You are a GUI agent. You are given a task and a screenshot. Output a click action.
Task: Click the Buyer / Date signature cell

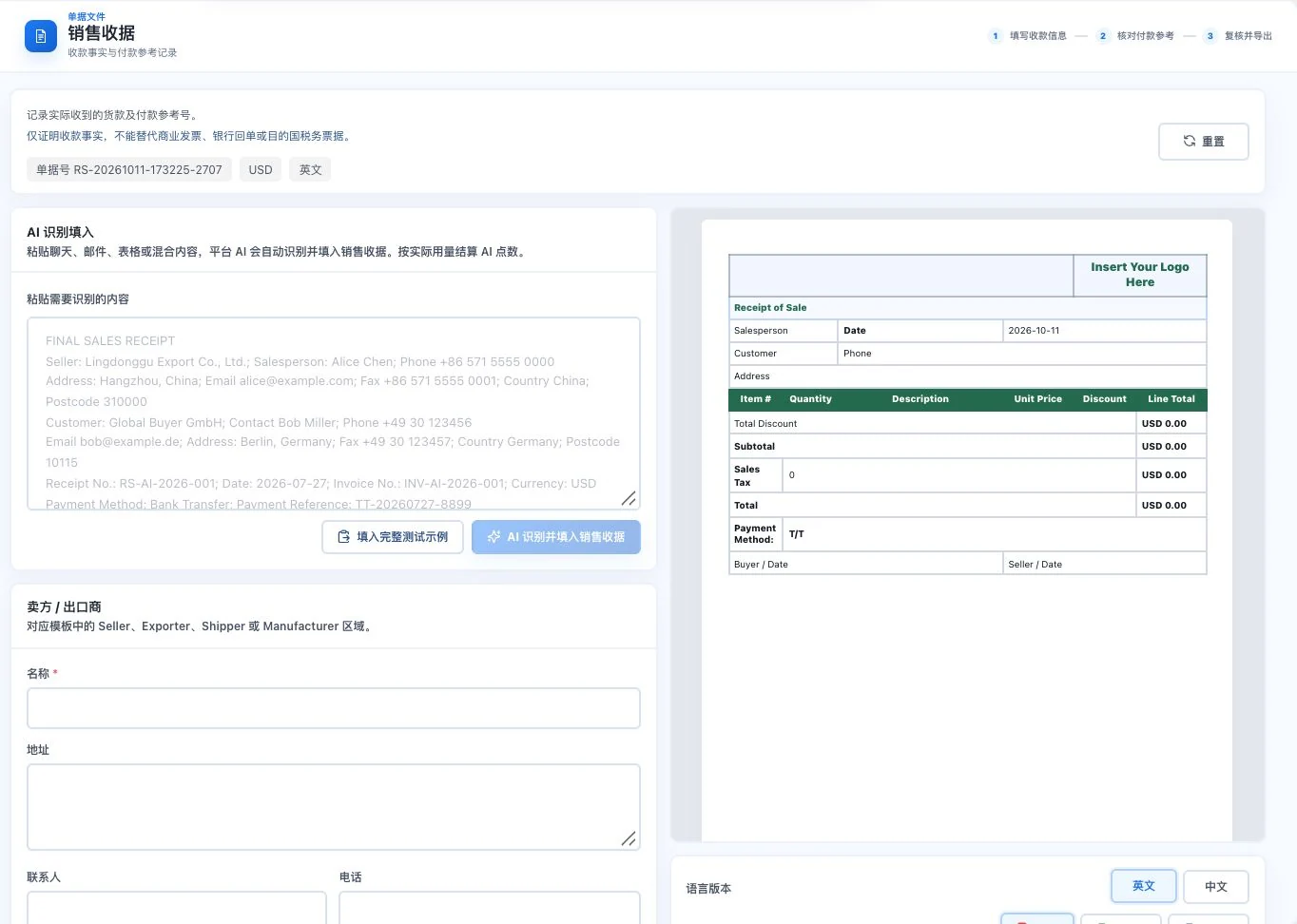tap(866, 565)
